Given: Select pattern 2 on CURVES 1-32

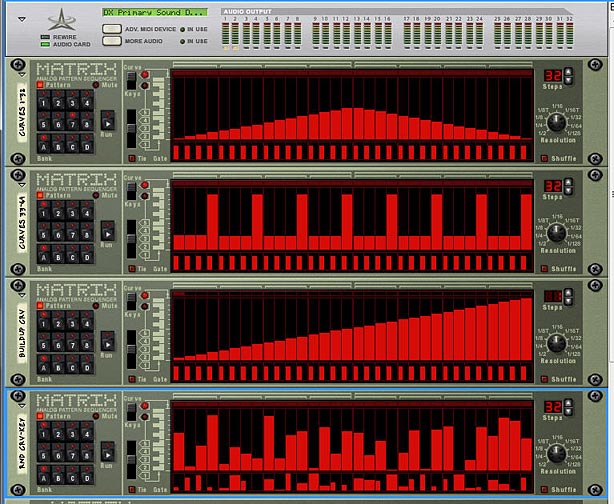Looking at the screenshot, I should coord(58,100).
